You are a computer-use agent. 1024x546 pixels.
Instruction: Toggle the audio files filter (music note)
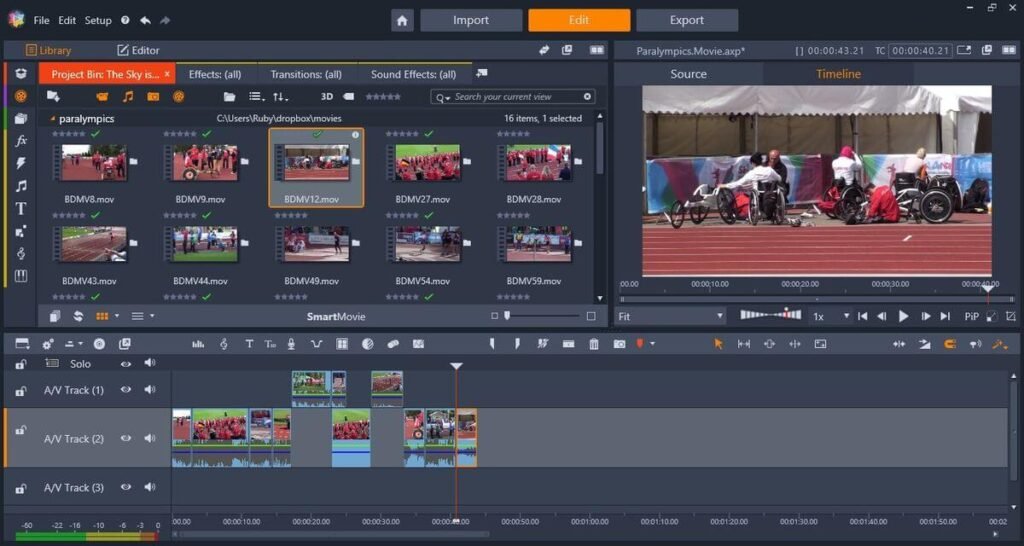pos(128,97)
